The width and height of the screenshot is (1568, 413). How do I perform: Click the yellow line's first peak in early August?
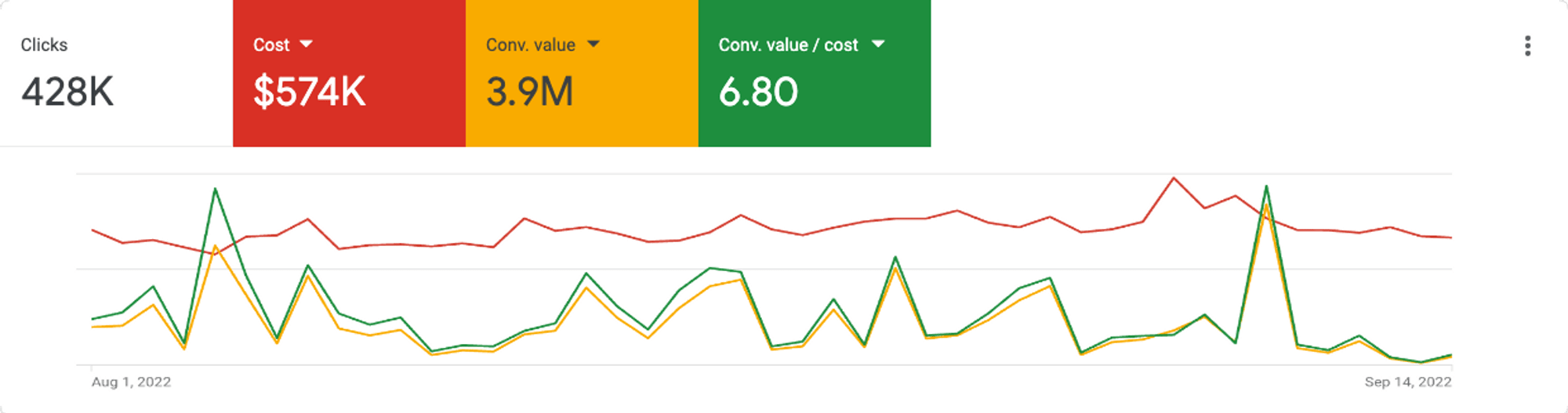click(x=215, y=247)
